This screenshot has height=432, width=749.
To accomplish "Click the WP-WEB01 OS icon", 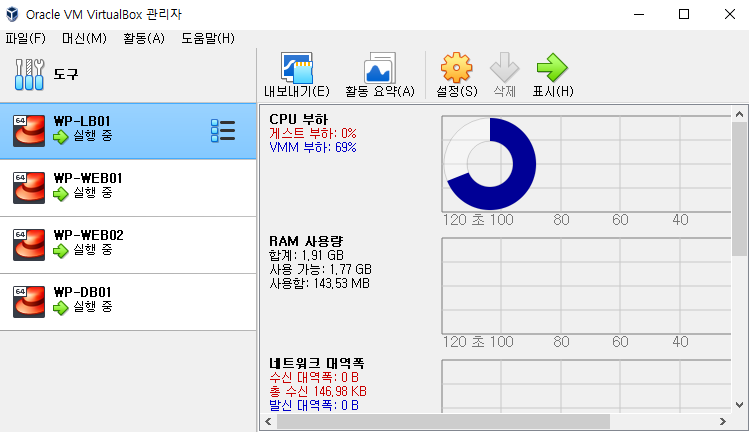I will [29, 188].
